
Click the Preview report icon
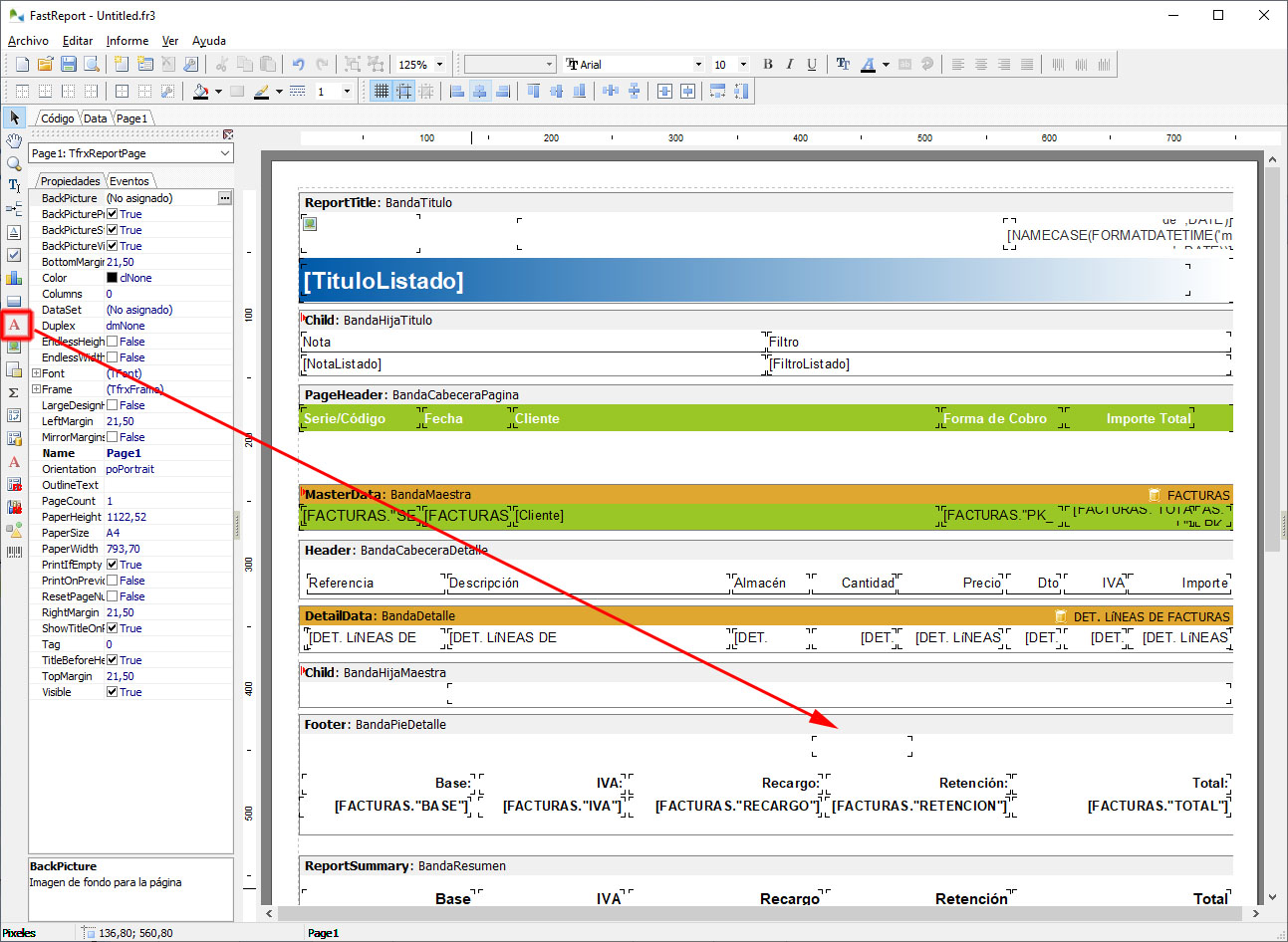click(x=92, y=65)
